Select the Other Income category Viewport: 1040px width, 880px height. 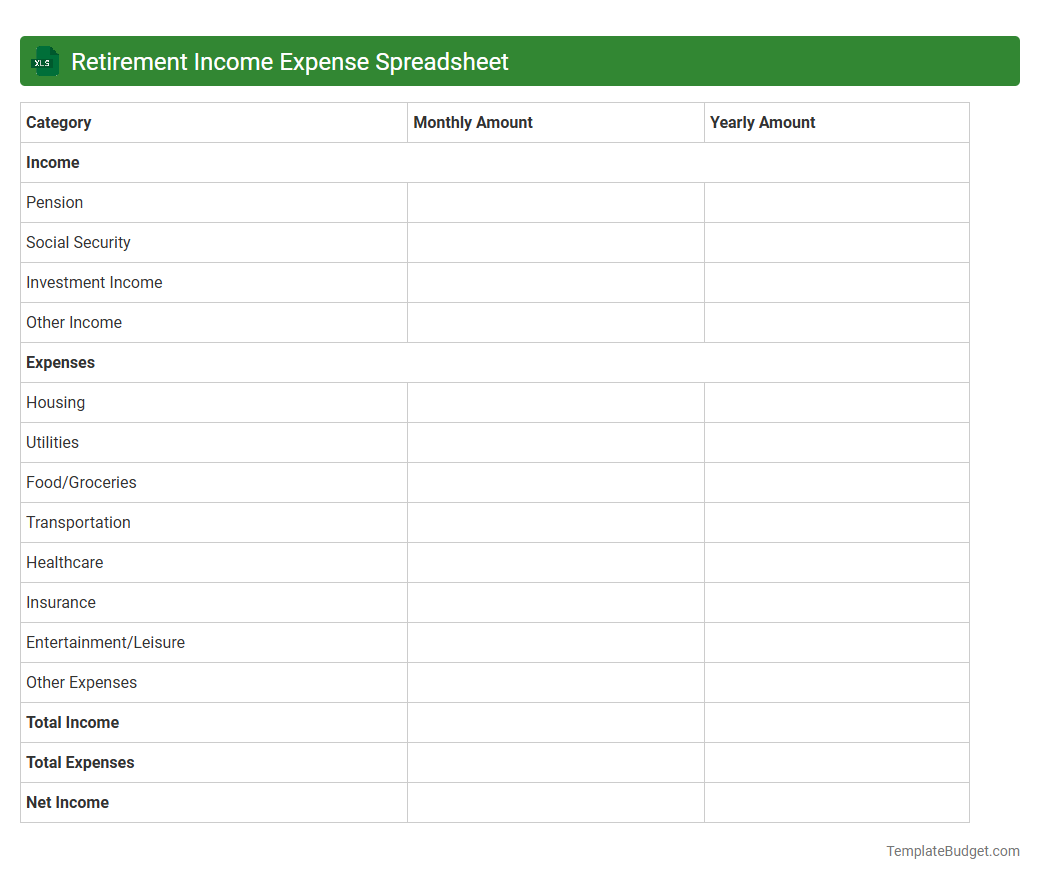[x=74, y=322]
